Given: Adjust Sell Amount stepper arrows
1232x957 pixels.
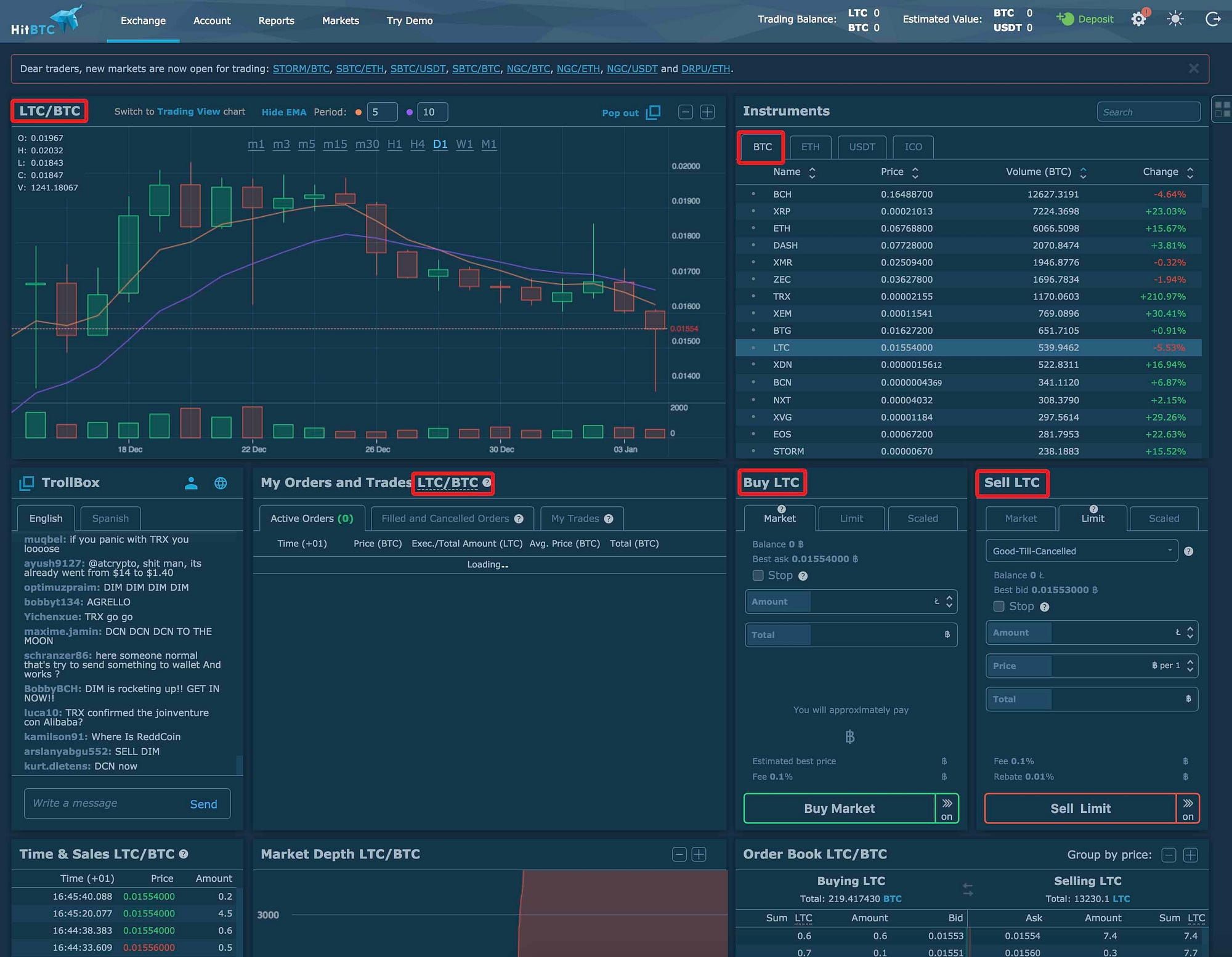Looking at the screenshot, I should click(x=1190, y=632).
